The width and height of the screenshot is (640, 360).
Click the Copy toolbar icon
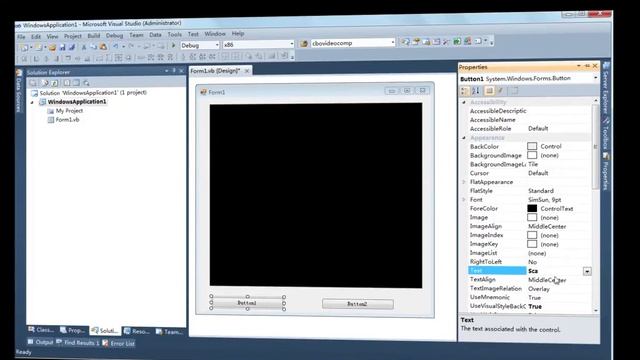[93, 47]
